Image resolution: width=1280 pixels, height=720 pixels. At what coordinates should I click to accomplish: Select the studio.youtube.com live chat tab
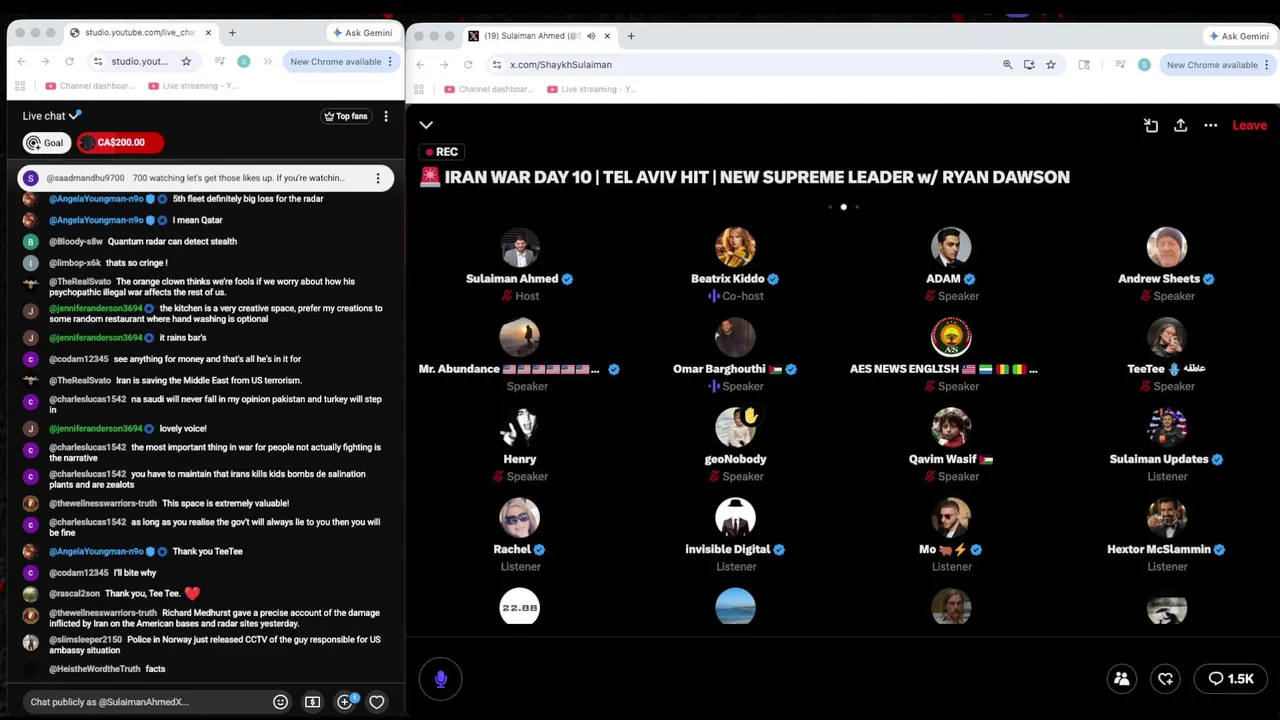140,33
